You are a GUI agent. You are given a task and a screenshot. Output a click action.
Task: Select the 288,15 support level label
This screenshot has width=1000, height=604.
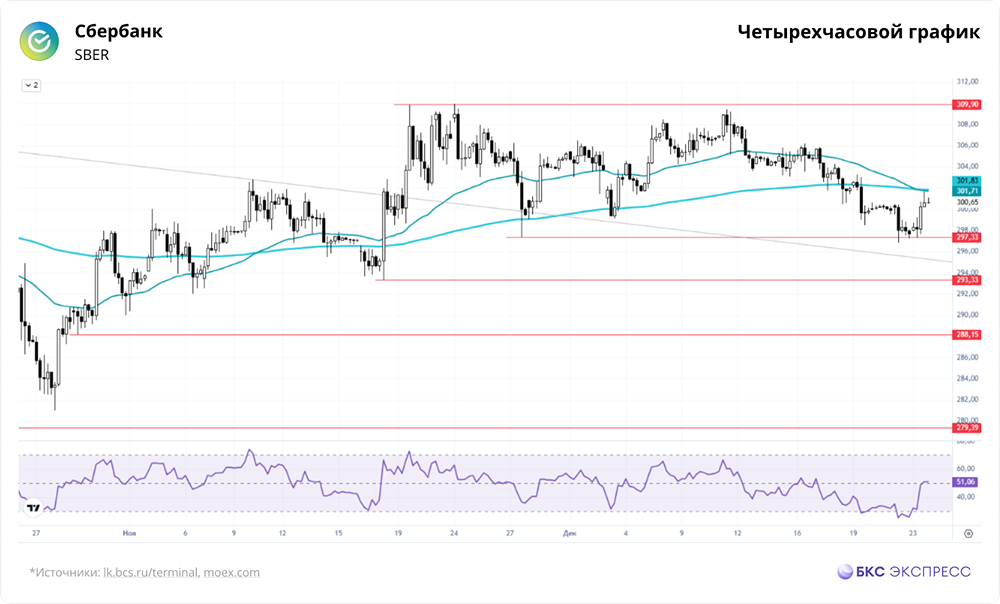(x=967, y=335)
